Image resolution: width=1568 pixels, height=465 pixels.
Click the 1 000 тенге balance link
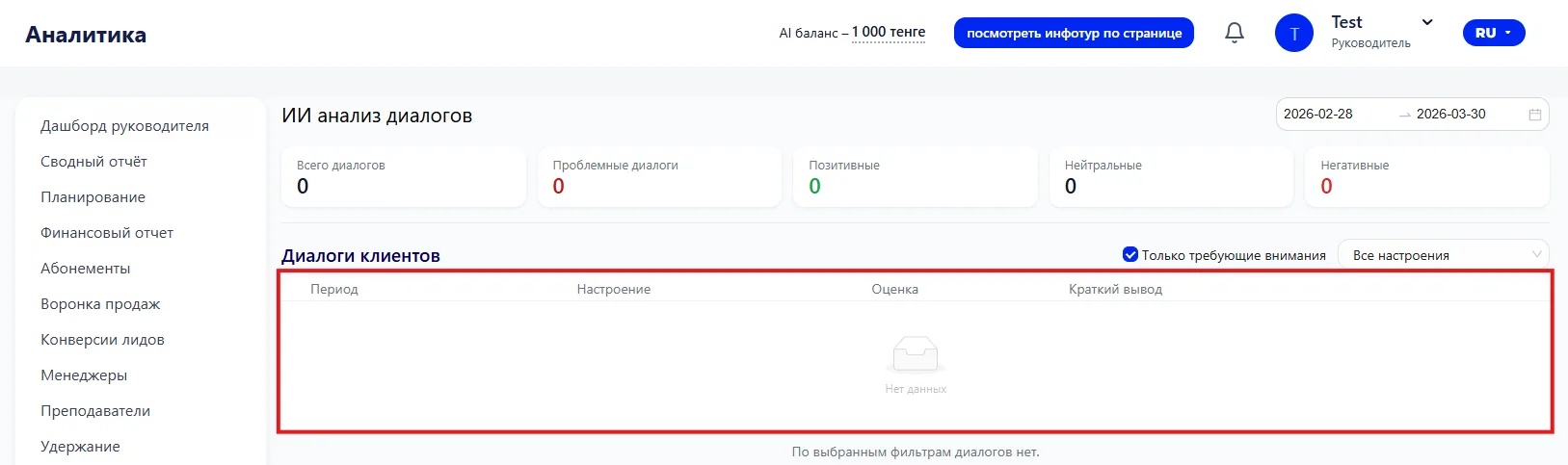(x=889, y=32)
